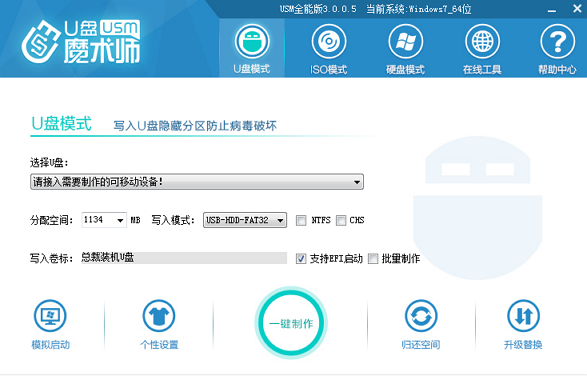Viewport: 587px width, 380px height.
Task: Click the 写入卷标 text field
Action: [x=184, y=258]
